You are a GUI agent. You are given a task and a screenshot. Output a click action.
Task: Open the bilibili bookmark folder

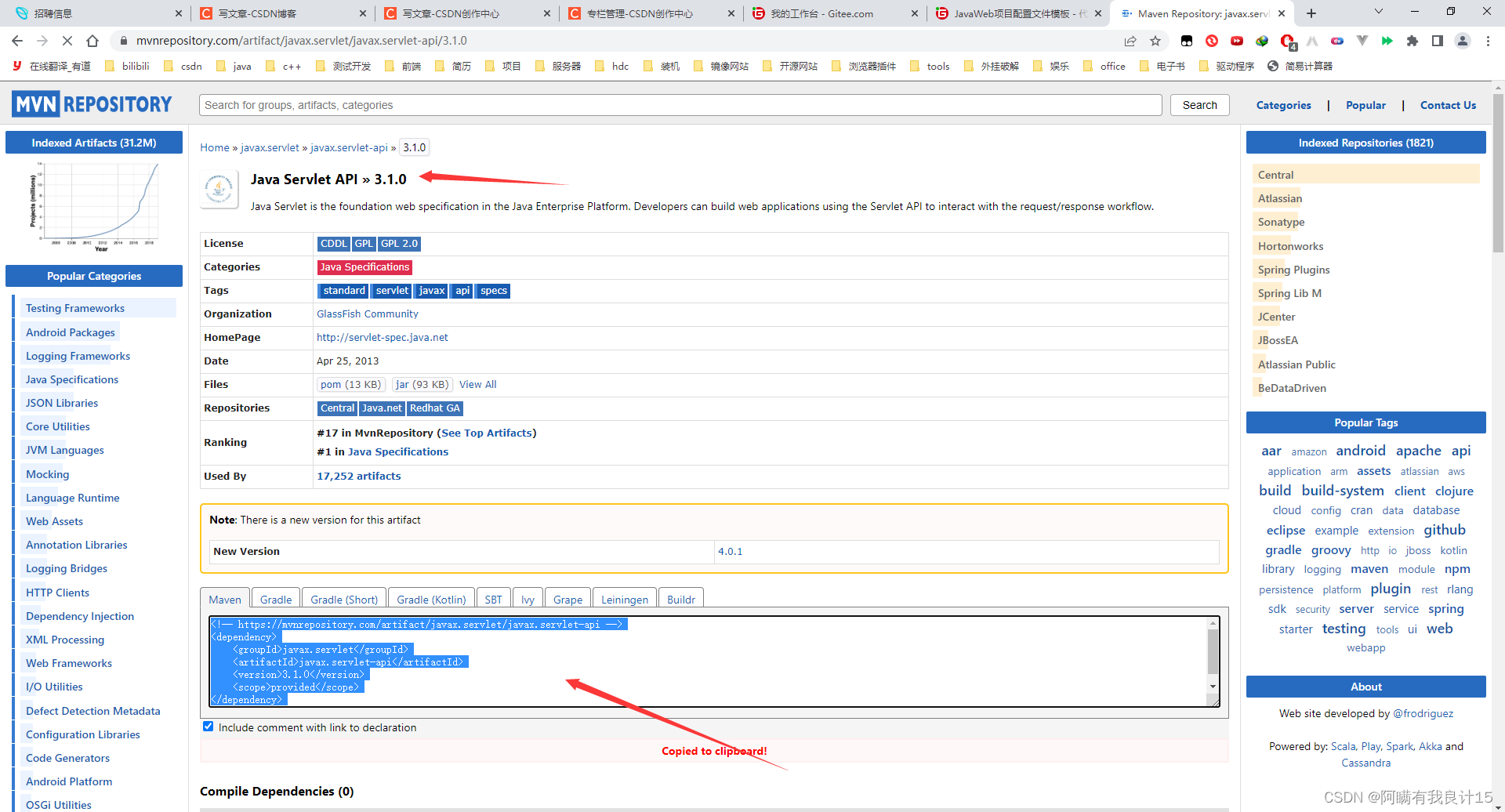pyautogui.click(x=127, y=67)
